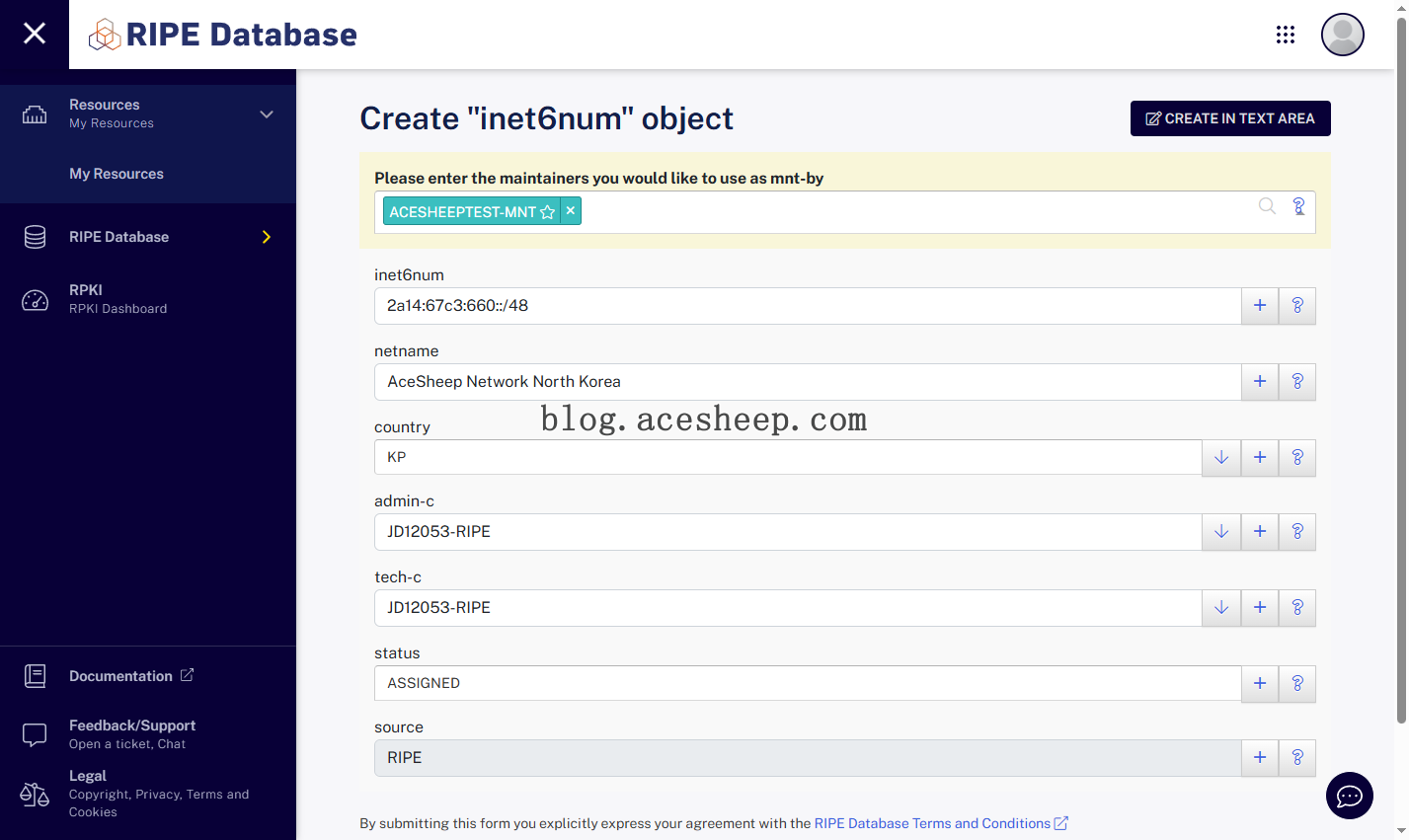Open the country dropdown arrow
This screenshot has height=840, width=1409.
click(x=1221, y=457)
